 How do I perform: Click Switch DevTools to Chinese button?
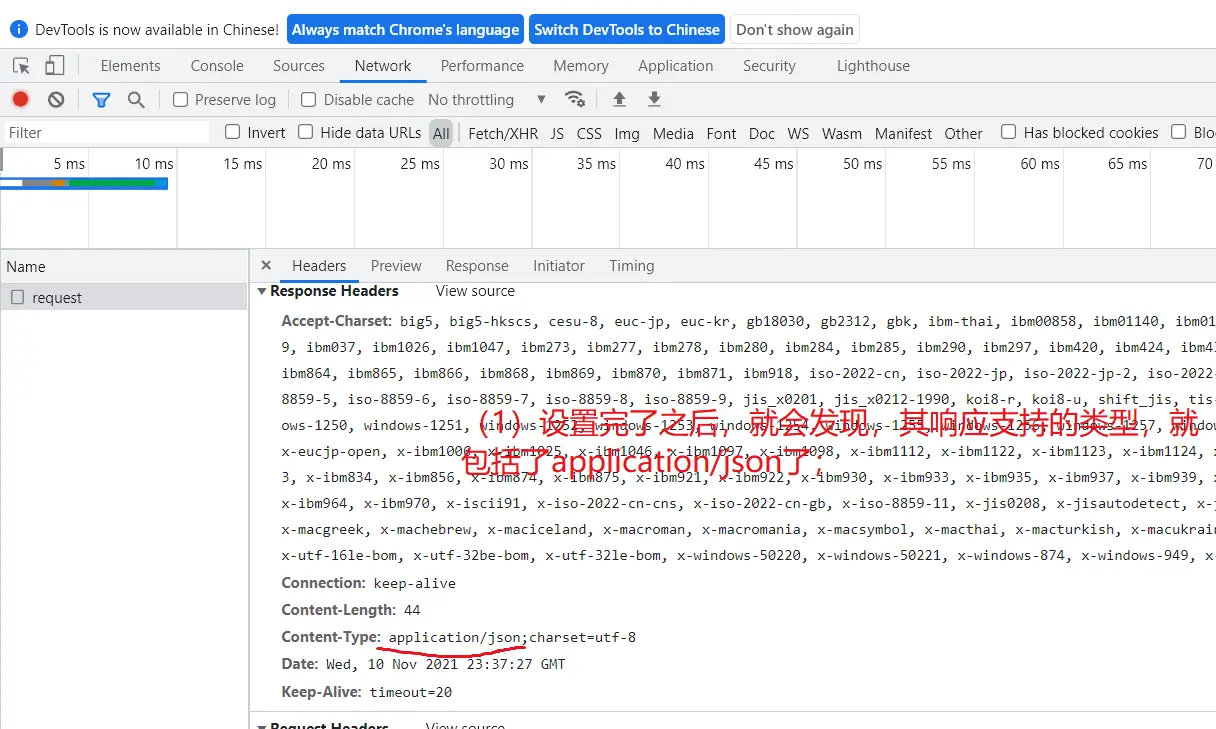click(626, 29)
